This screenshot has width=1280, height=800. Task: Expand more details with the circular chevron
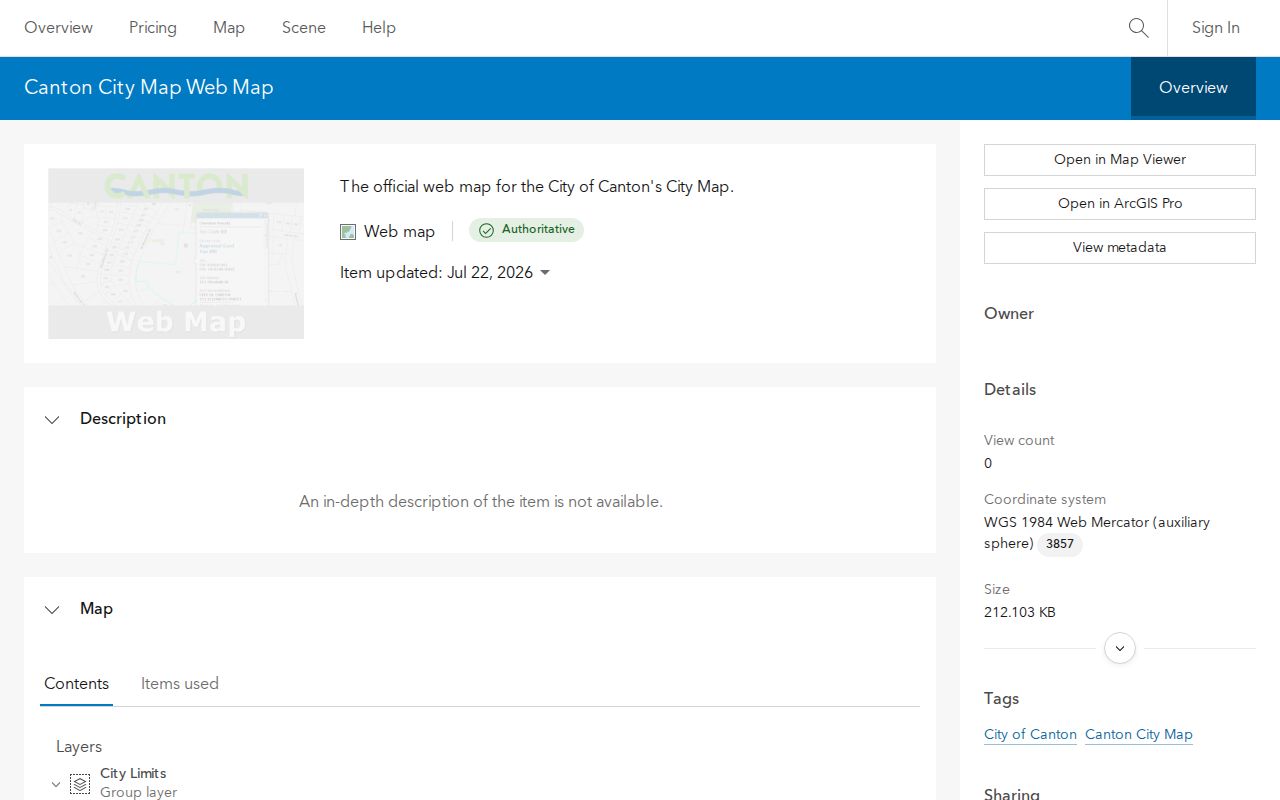click(1120, 648)
